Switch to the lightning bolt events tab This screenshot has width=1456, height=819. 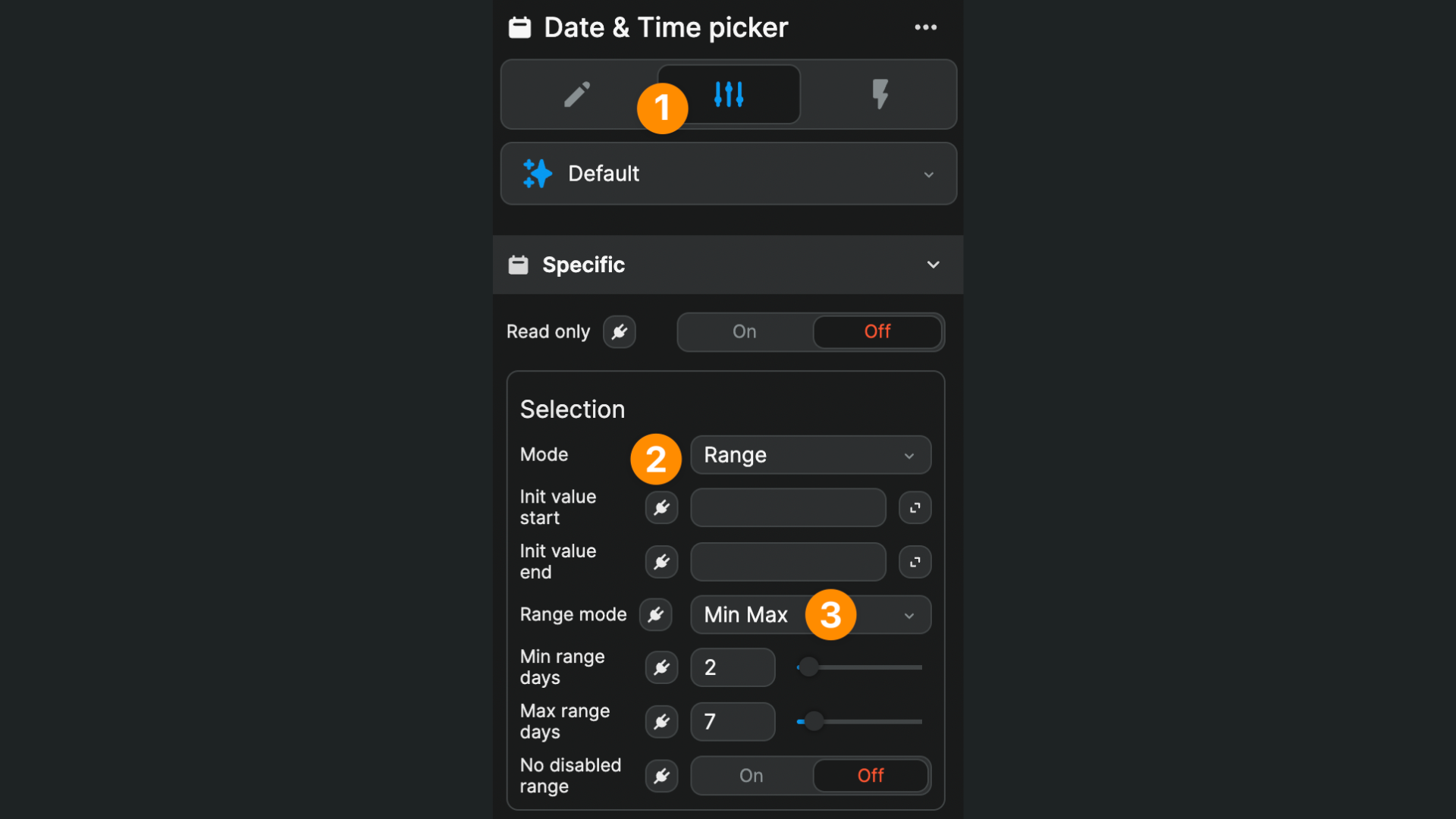pos(880,95)
